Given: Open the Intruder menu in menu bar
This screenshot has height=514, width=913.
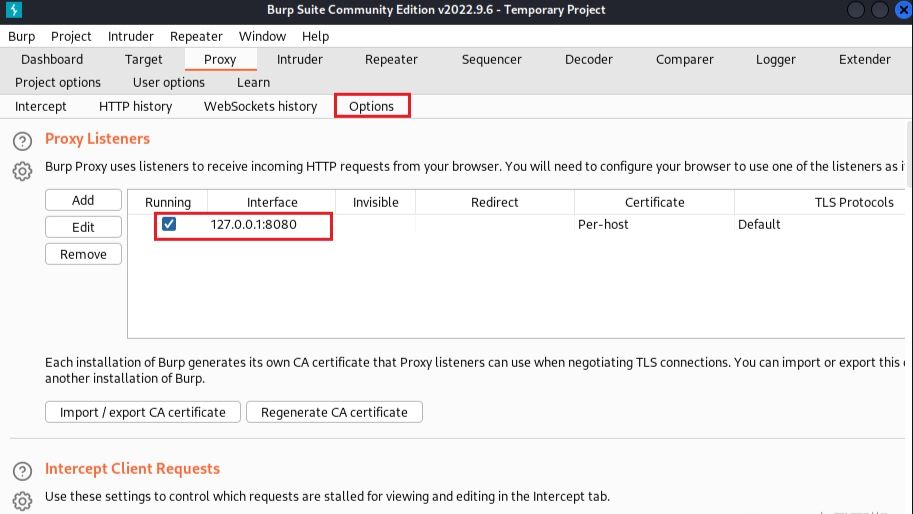Looking at the screenshot, I should [130, 36].
